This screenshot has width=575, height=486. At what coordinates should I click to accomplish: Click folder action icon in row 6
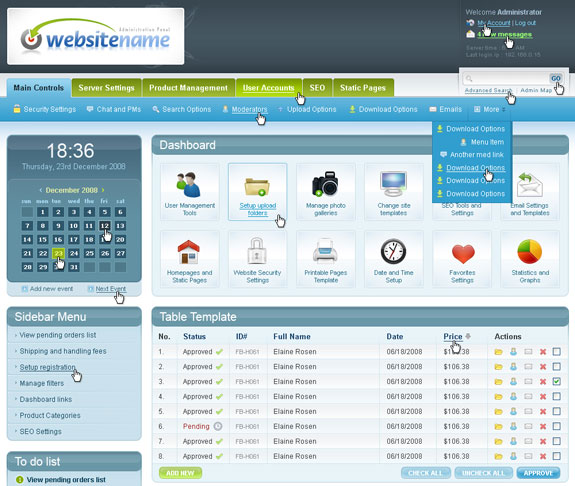(498, 427)
